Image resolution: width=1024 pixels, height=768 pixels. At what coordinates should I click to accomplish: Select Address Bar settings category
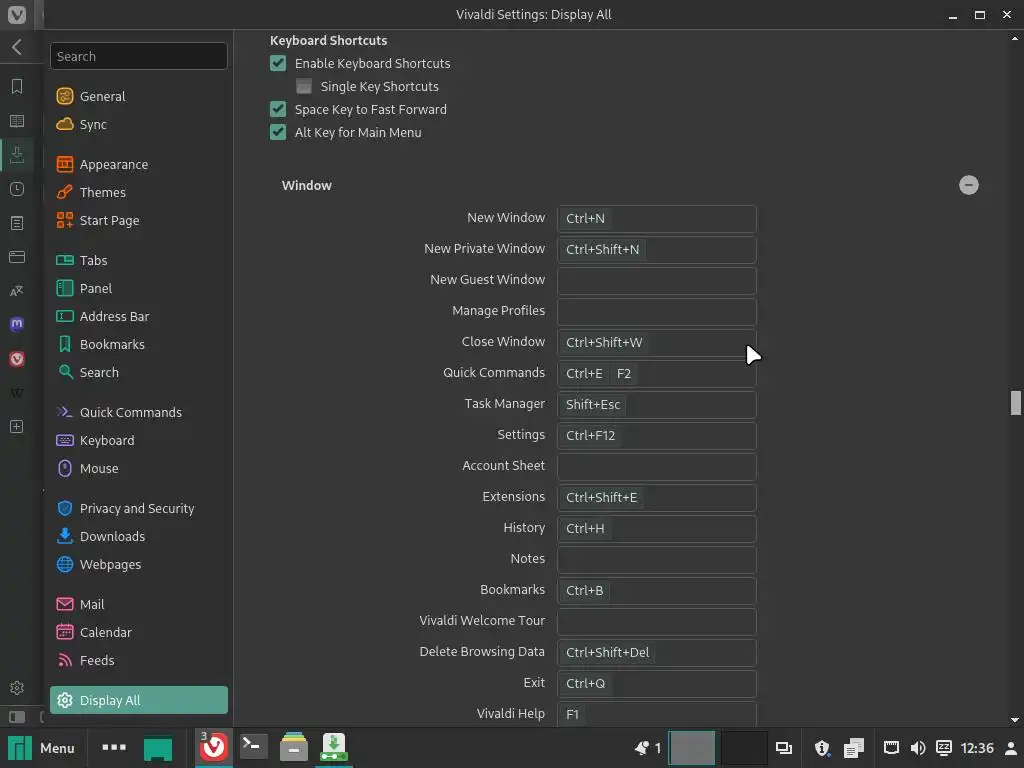[138, 316]
